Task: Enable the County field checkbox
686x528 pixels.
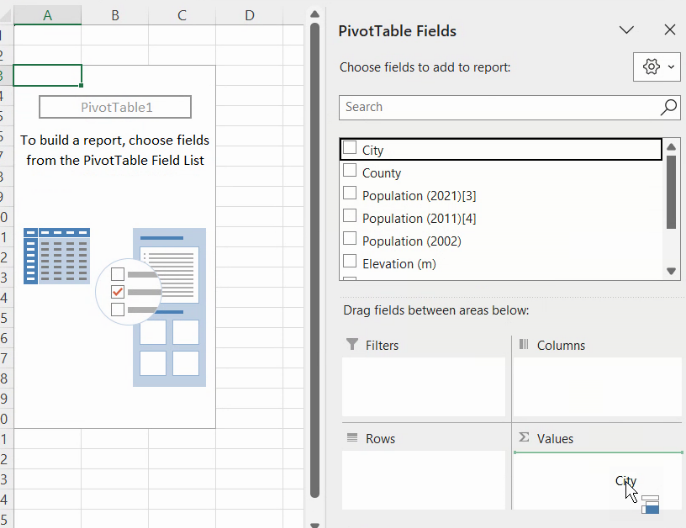Action: [350, 171]
